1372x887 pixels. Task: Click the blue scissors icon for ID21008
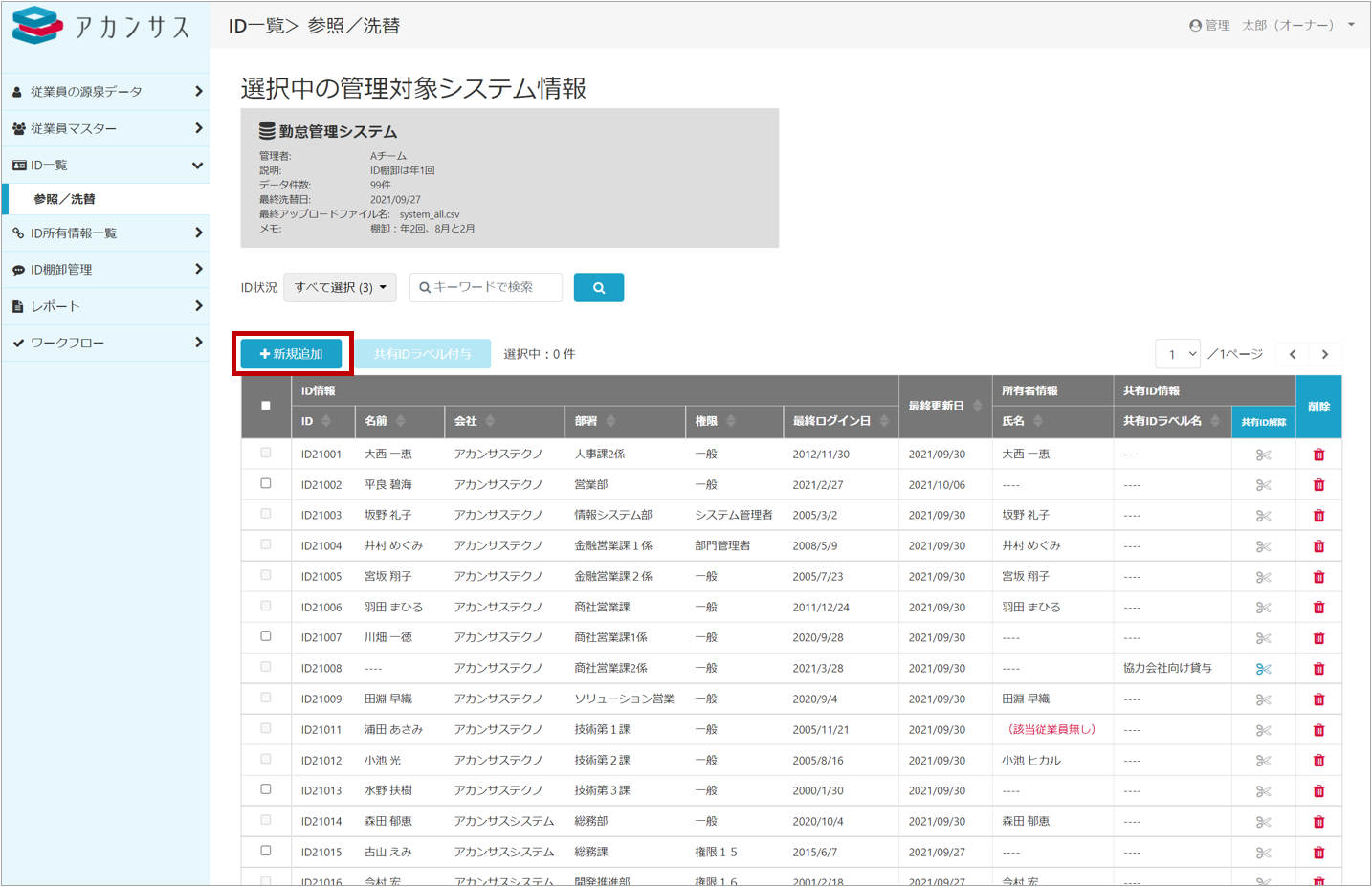(1263, 669)
